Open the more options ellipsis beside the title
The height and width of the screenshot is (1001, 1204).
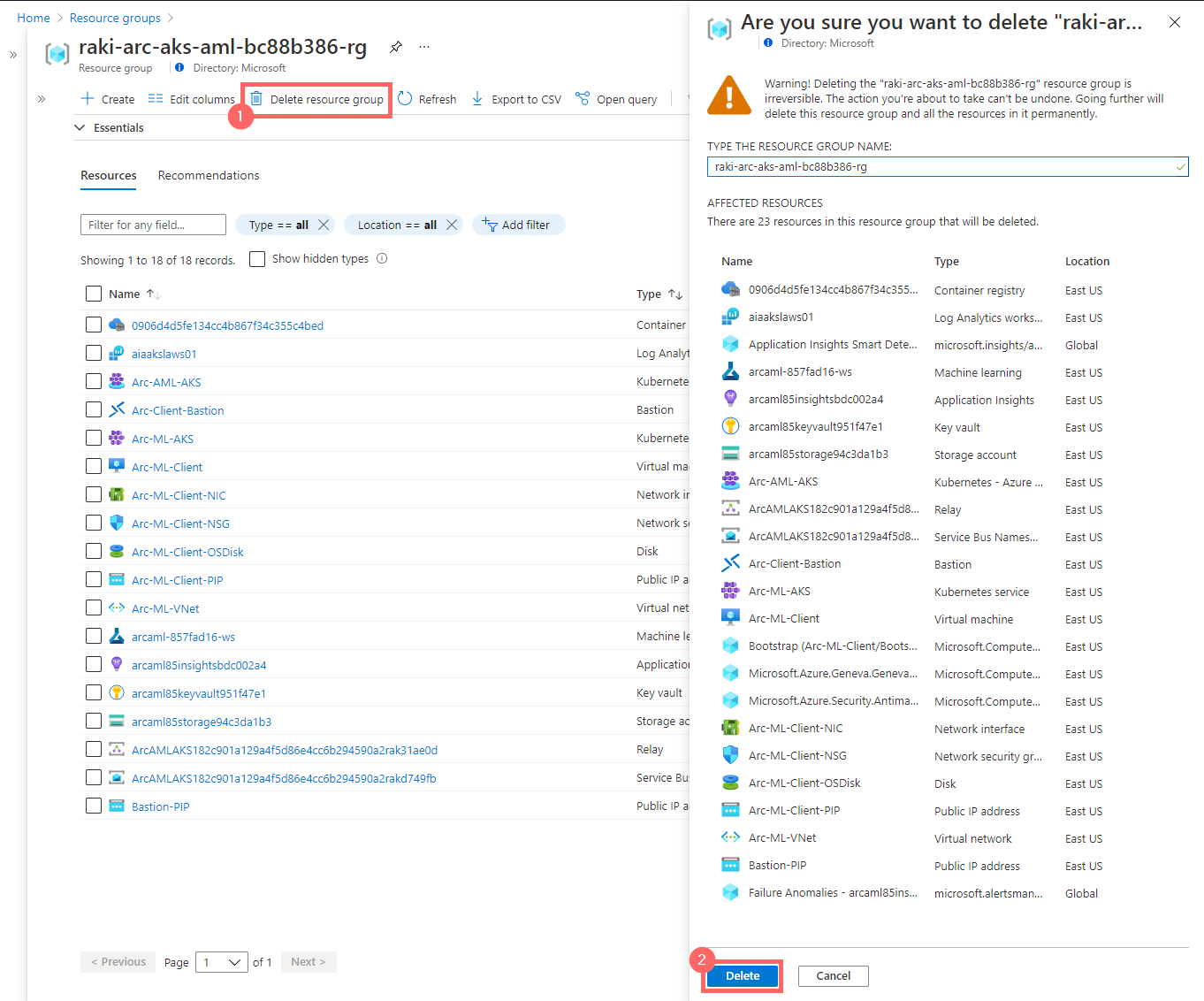click(424, 47)
